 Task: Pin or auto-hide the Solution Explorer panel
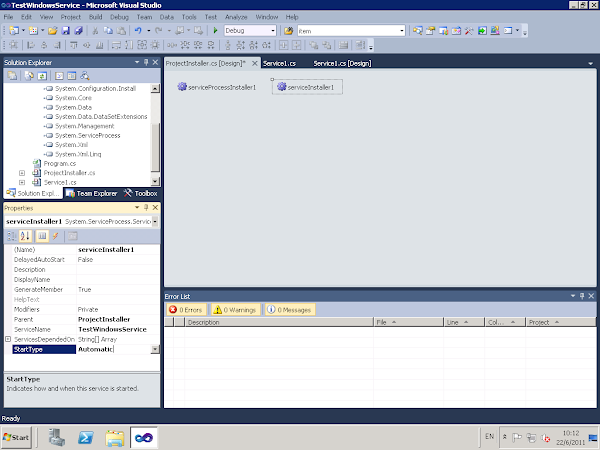[146, 62]
